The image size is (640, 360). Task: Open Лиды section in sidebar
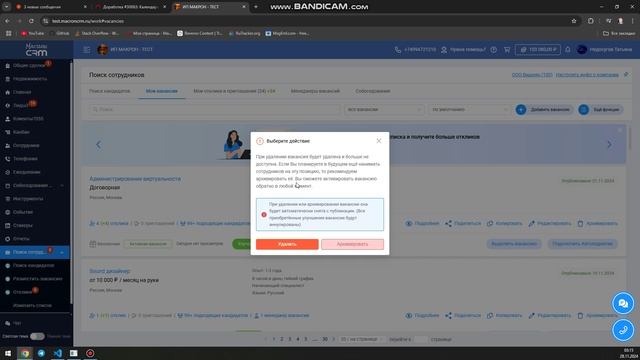[20, 105]
